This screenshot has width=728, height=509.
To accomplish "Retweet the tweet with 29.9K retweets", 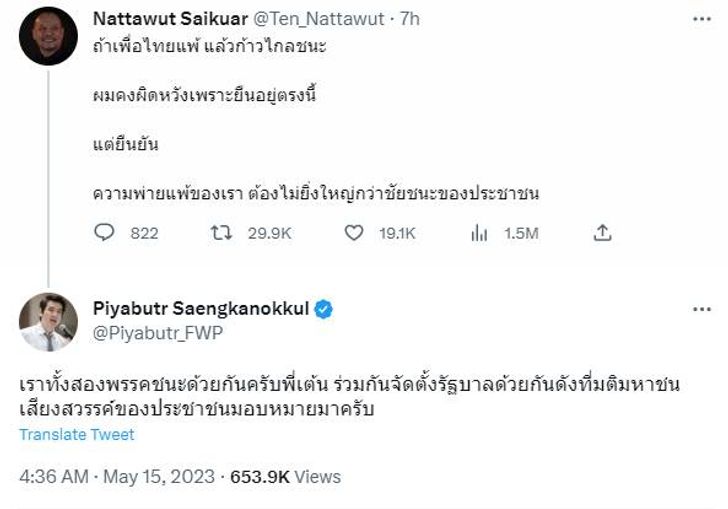I will (x=227, y=233).
